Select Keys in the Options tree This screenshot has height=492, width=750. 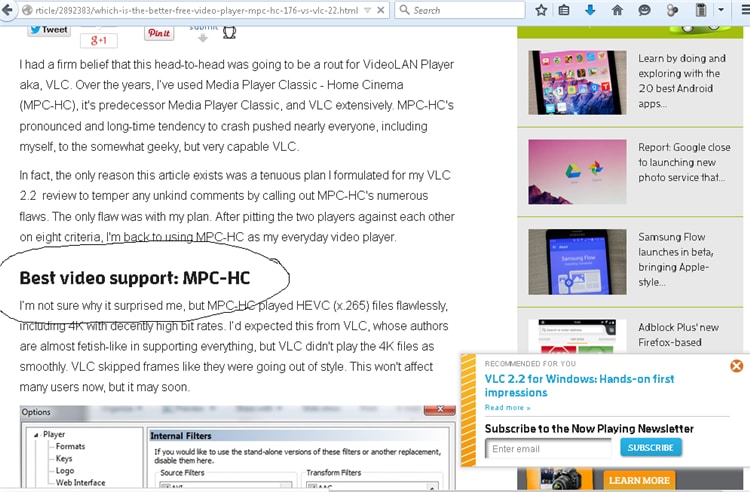64,458
